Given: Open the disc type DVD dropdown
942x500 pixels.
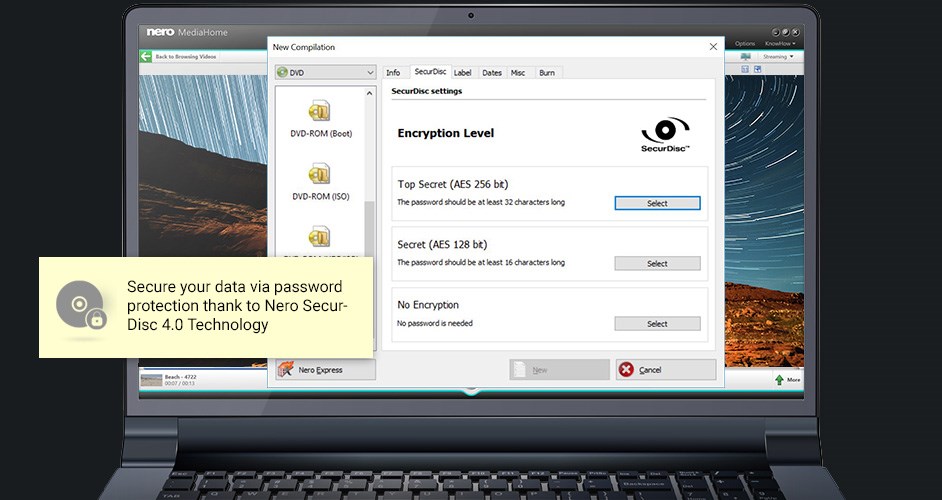Looking at the screenshot, I should [x=326, y=72].
